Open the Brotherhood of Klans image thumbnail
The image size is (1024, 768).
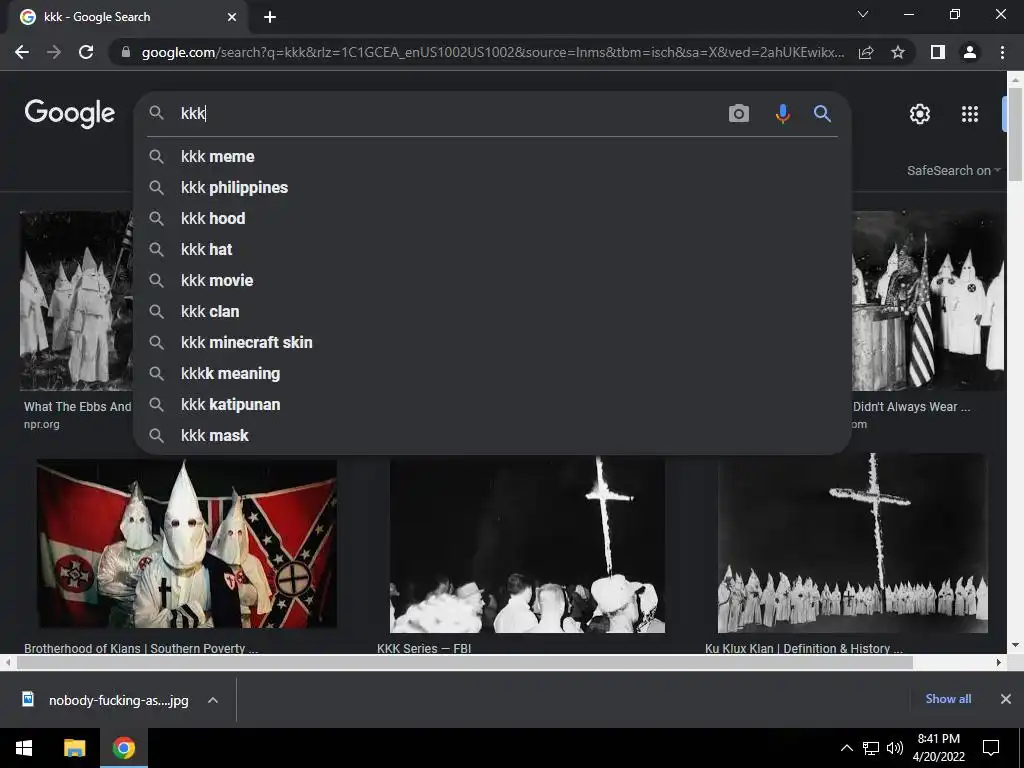[187, 544]
